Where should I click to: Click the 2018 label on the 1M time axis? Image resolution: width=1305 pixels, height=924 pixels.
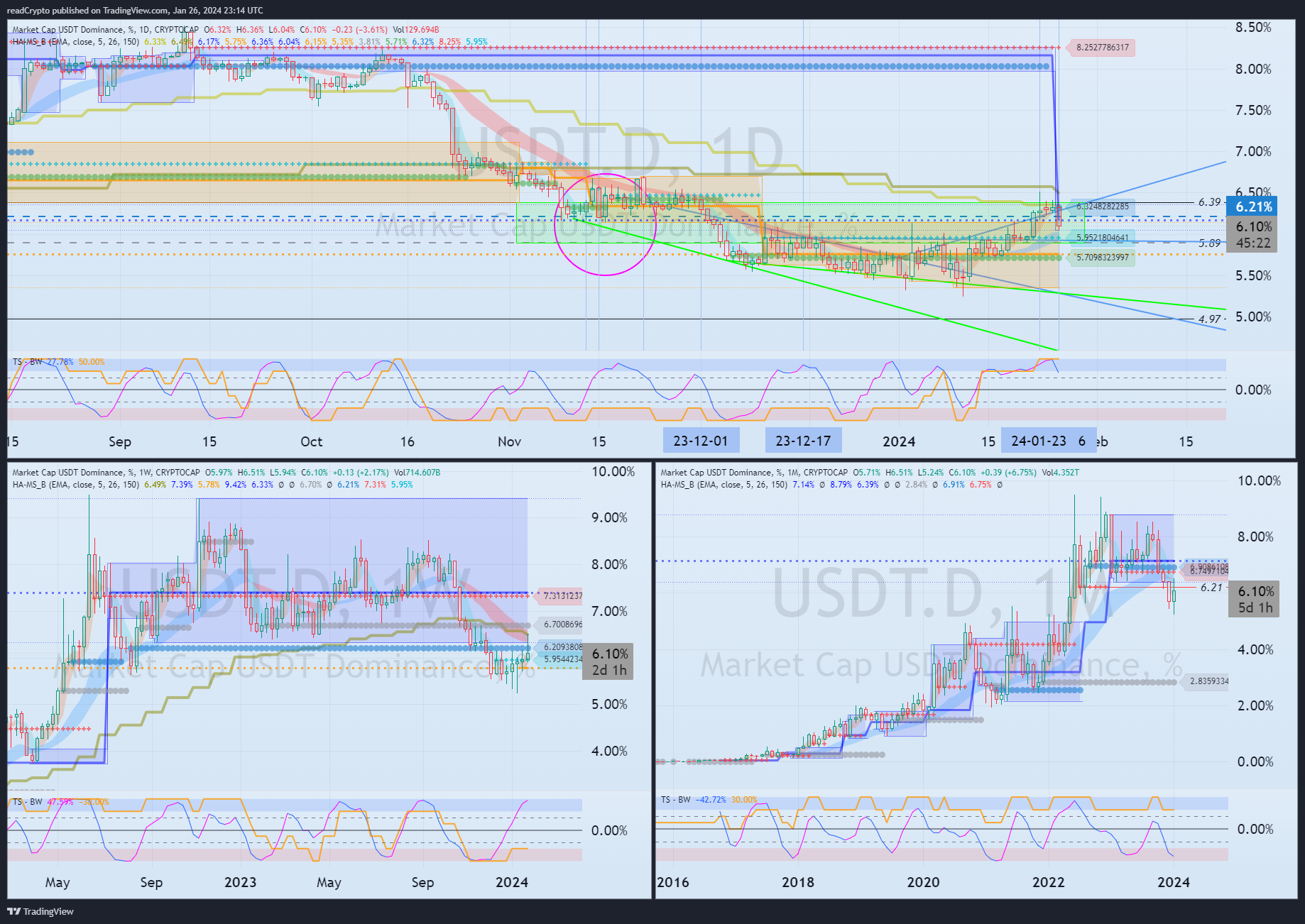tap(798, 882)
